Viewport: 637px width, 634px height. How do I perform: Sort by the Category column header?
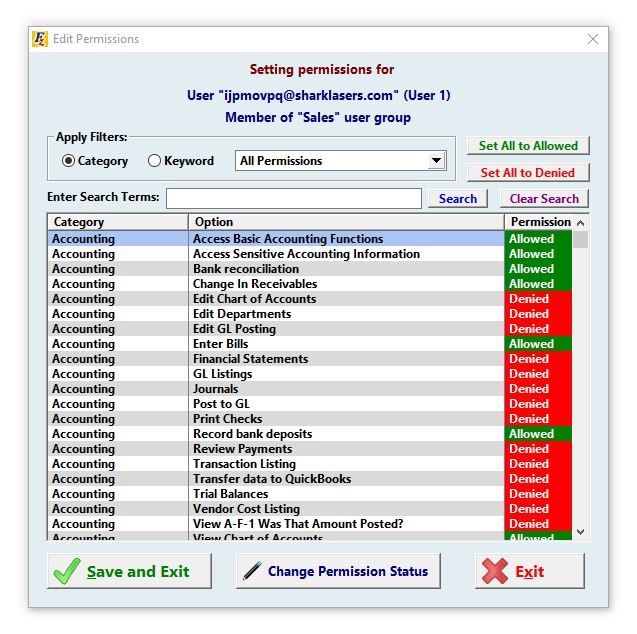coord(118,222)
